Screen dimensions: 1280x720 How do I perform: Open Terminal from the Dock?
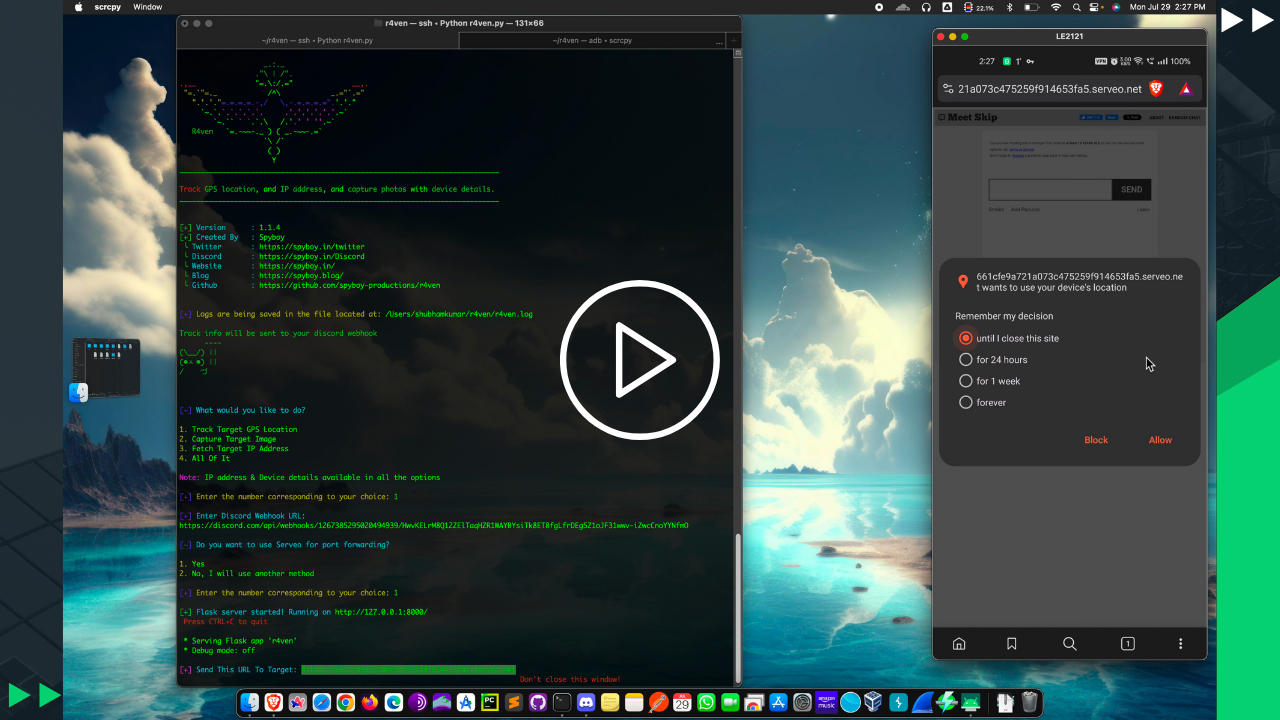click(x=562, y=703)
